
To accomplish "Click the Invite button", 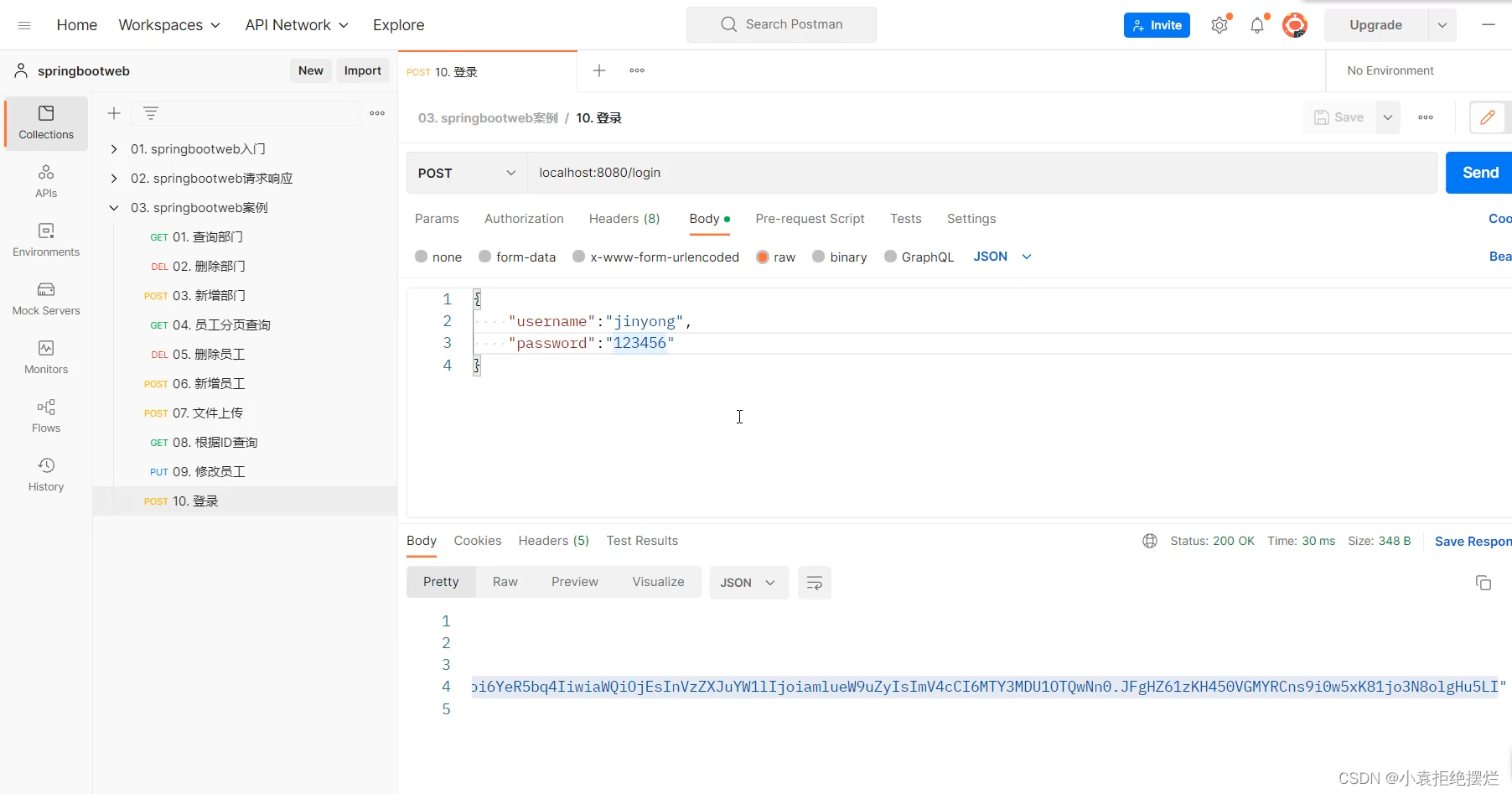I will pyautogui.click(x=1157, y=25).
